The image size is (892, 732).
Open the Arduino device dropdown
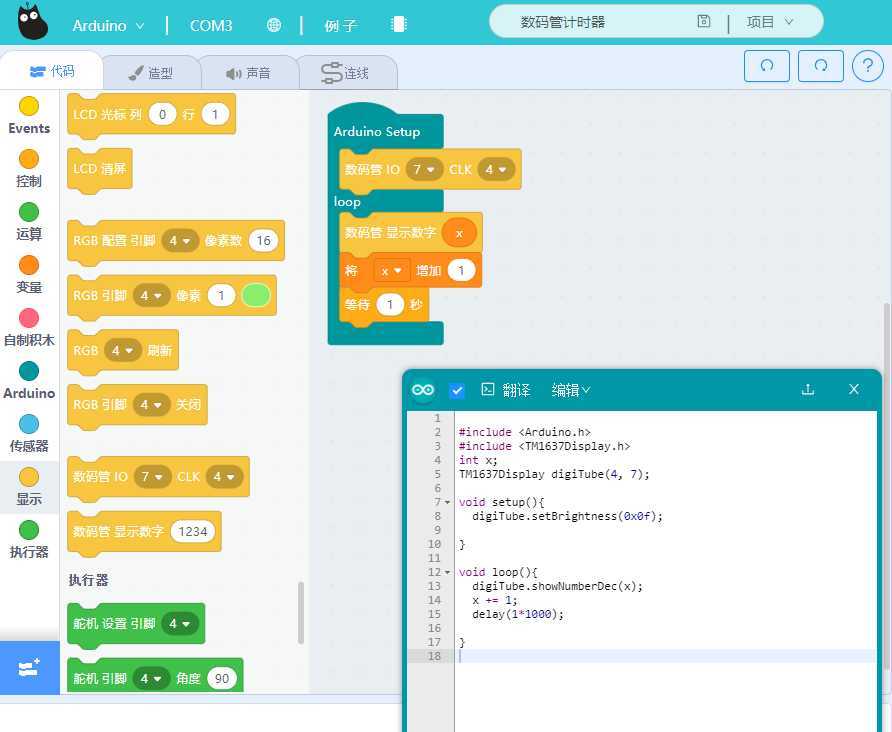[x=108, y=26]
